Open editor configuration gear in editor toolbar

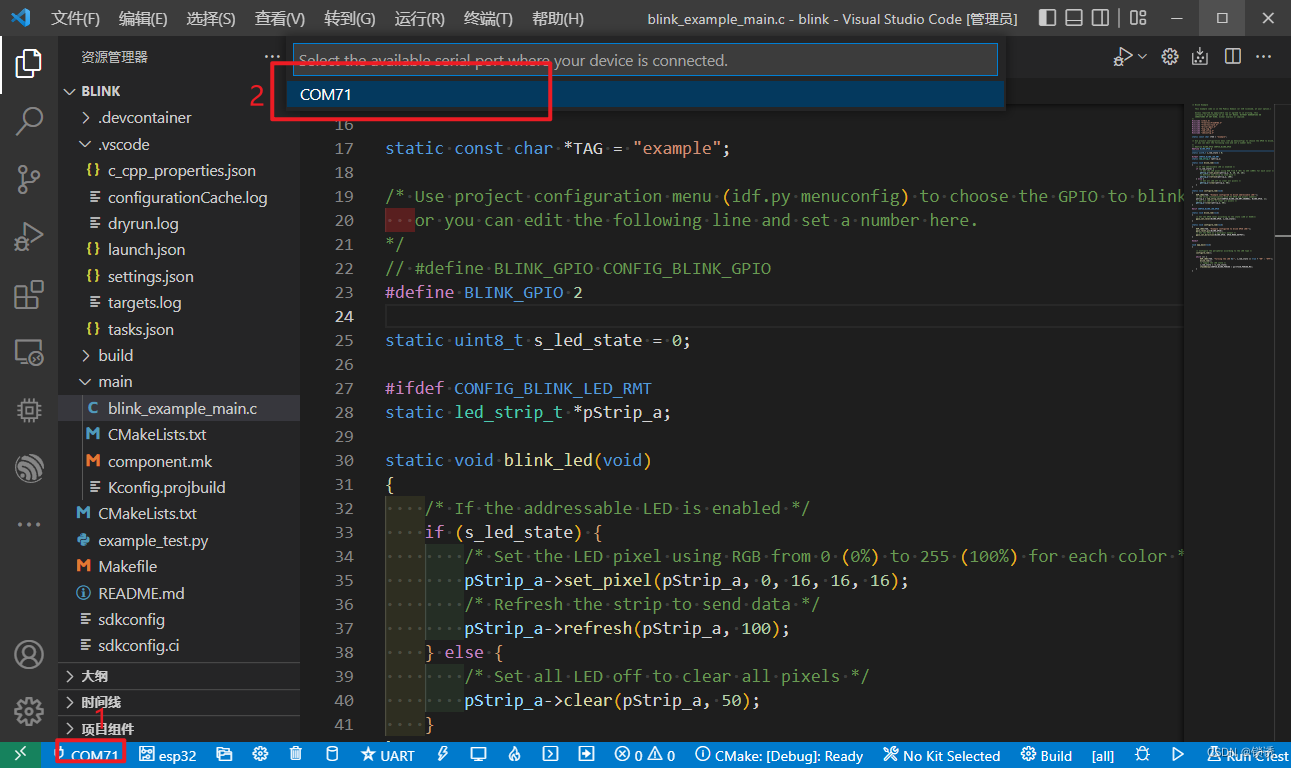click(1170, 57)
